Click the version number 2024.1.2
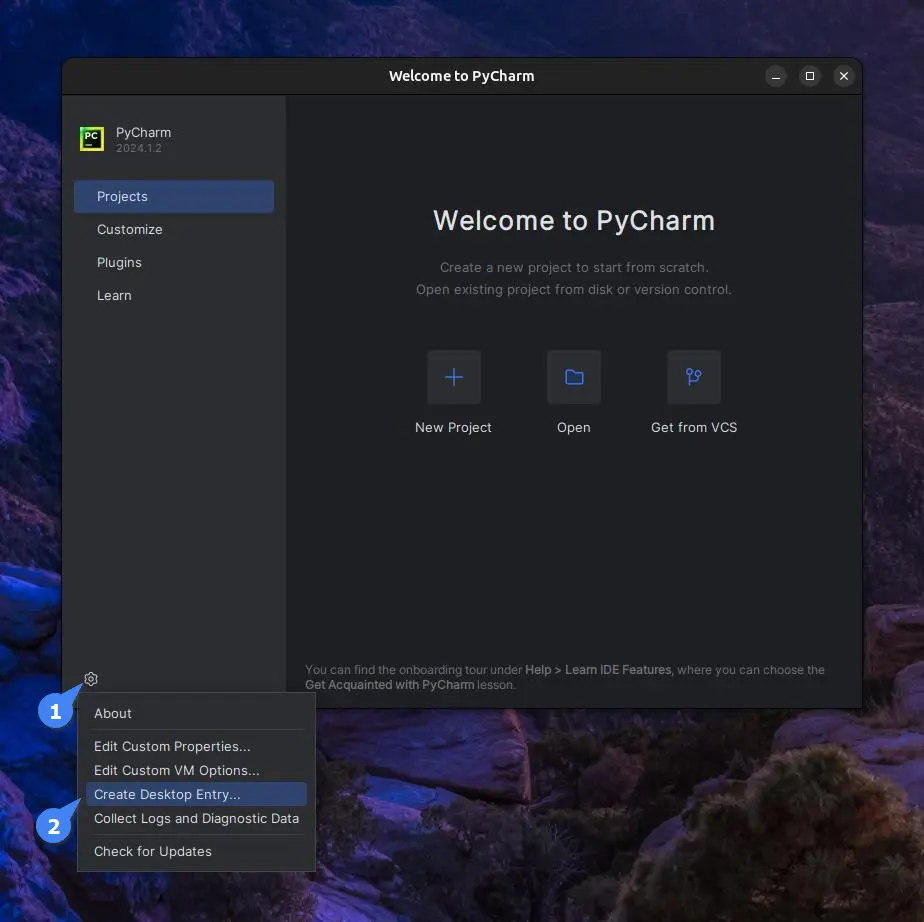Screen dimensions: 924x922 click(x=138, y=148)
